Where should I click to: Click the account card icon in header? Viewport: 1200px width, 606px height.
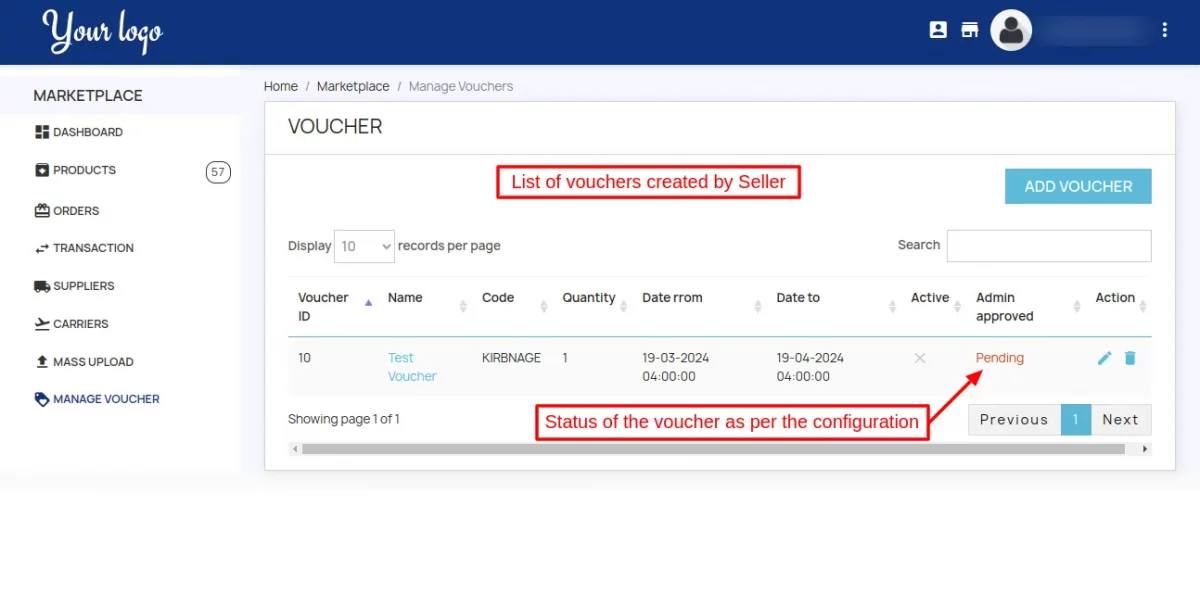pyautogui.click(x=938, y=30)
